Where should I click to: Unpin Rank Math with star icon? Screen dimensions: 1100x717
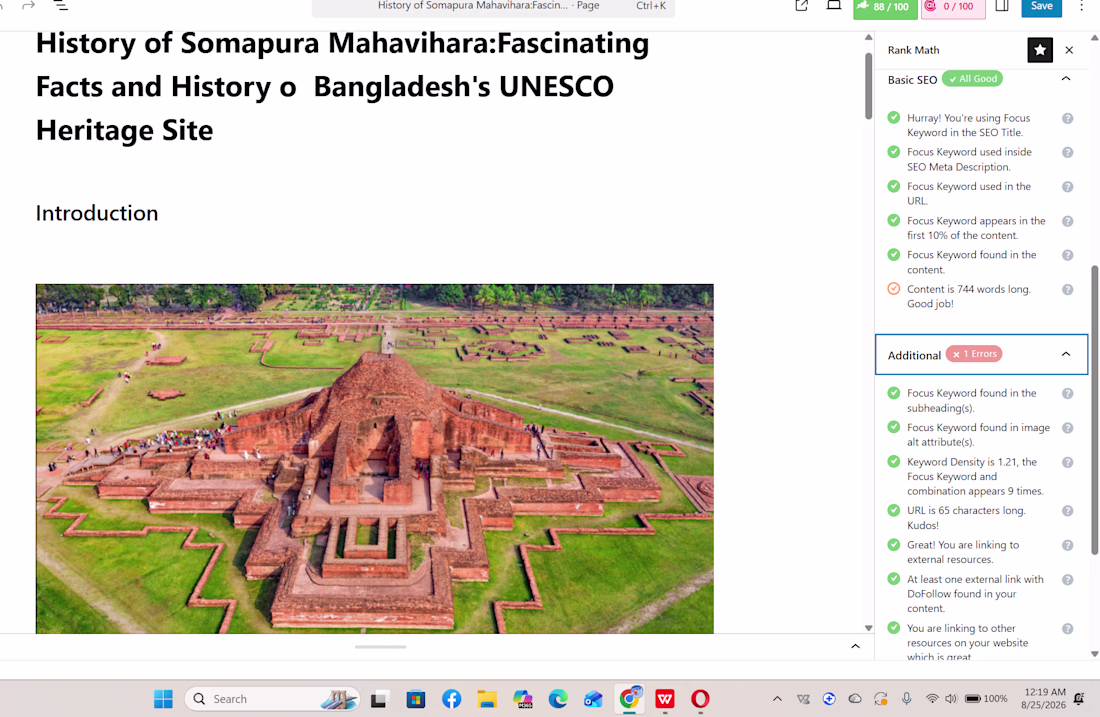[1040, 50]
